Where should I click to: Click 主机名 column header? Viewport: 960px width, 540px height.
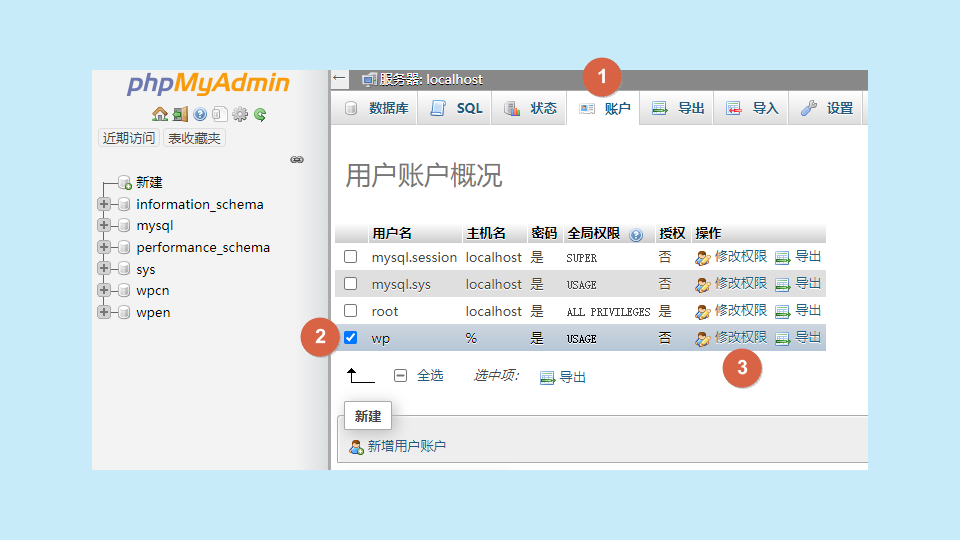click(486, 233)
